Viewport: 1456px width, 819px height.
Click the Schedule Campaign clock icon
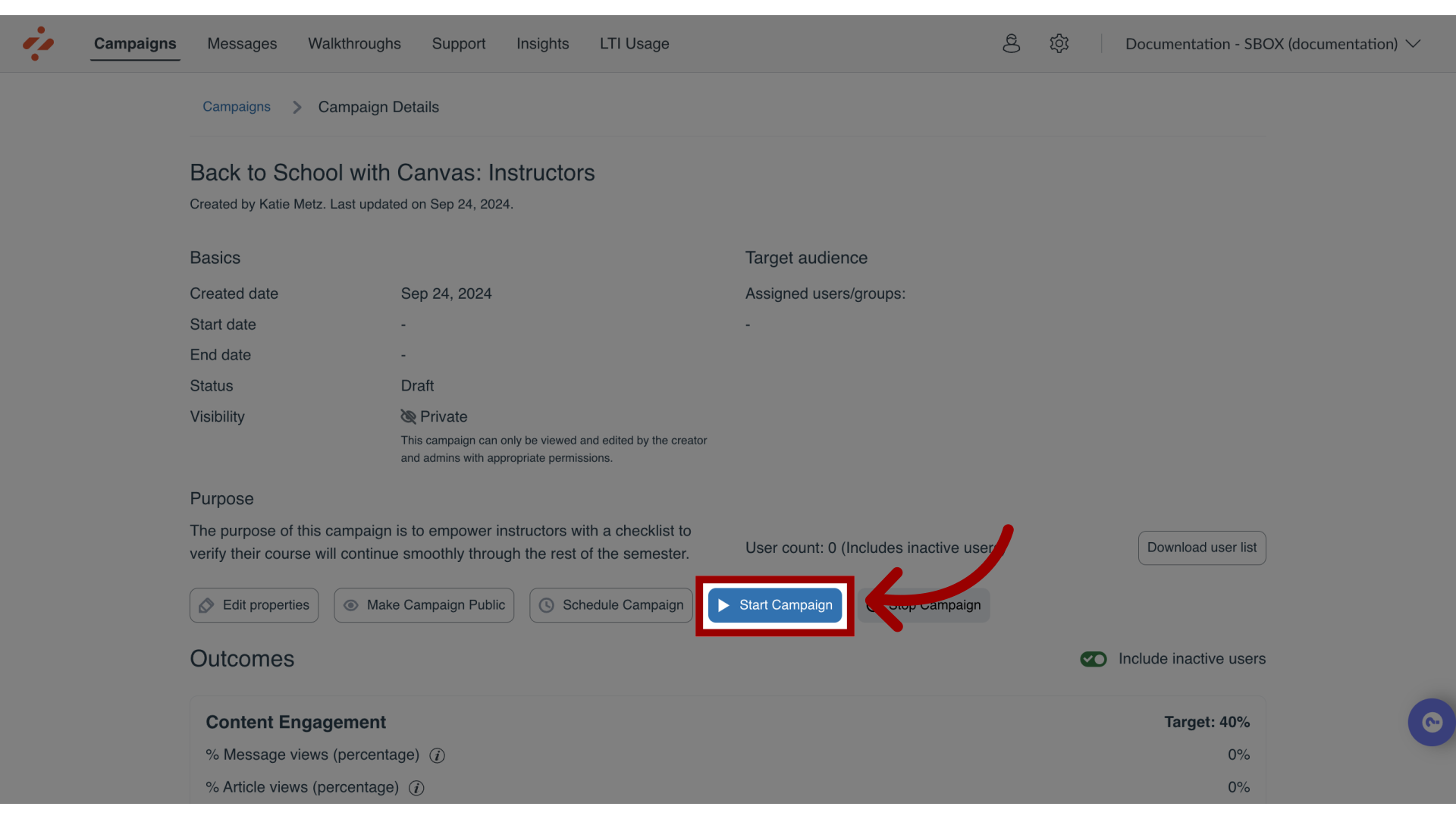pyautogui.click(x=546, y=605)
